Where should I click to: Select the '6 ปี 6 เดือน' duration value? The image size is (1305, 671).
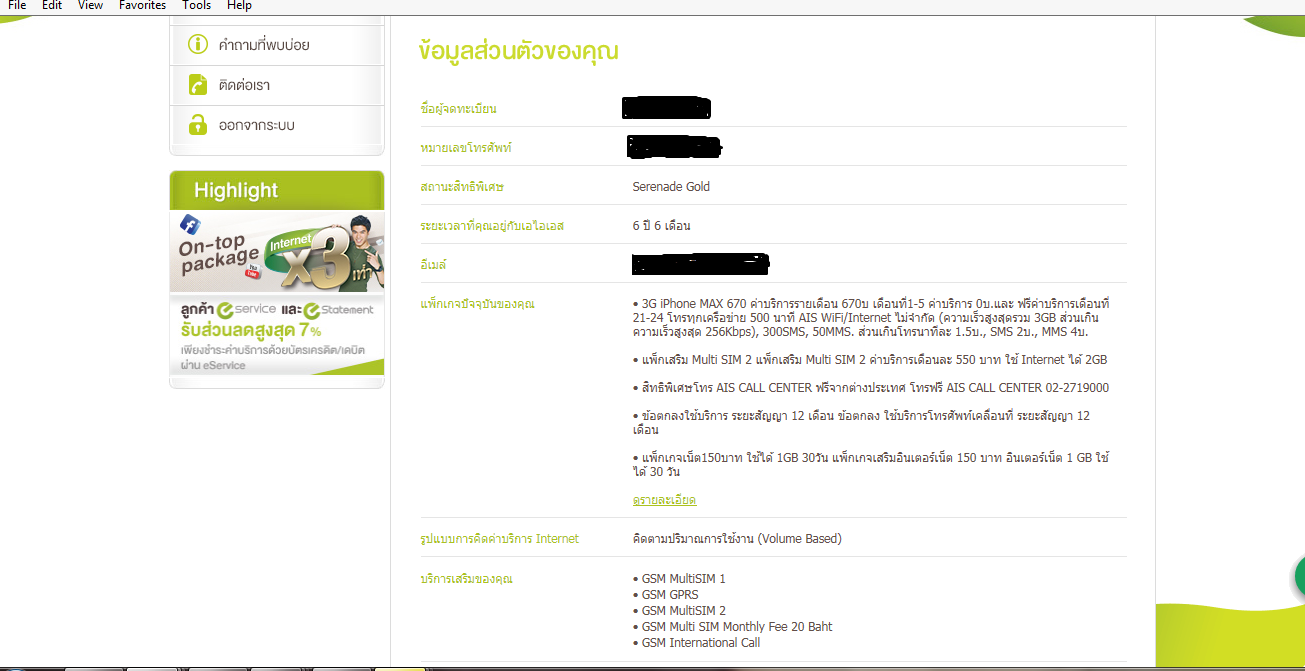click(661, 226)
